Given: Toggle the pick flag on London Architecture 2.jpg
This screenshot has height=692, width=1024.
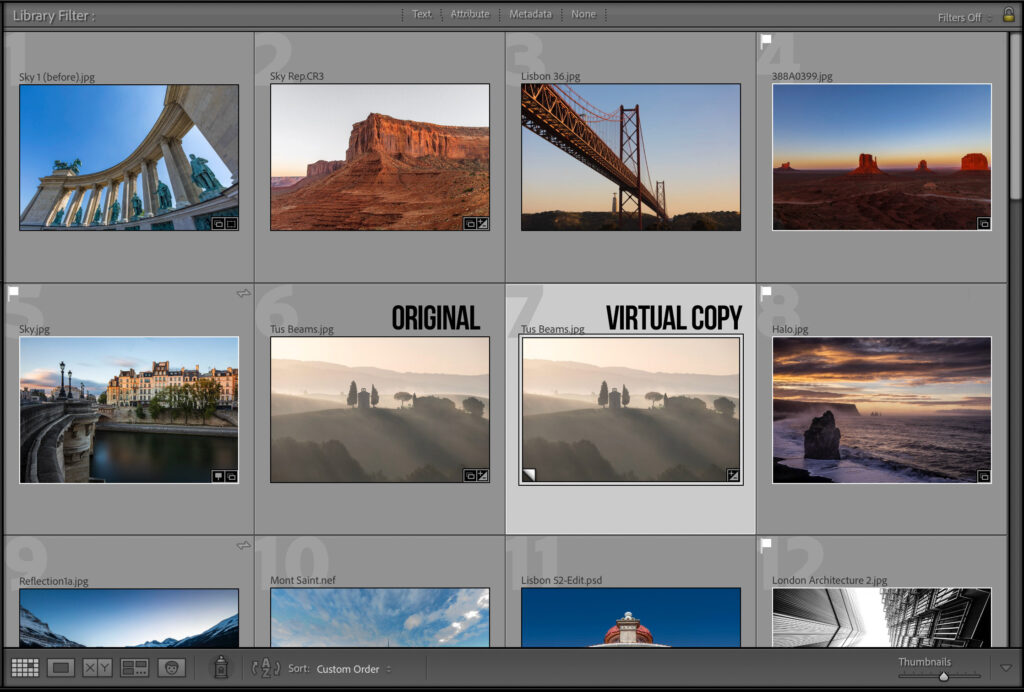Looking at the screenshot, I should click(766, 544).
